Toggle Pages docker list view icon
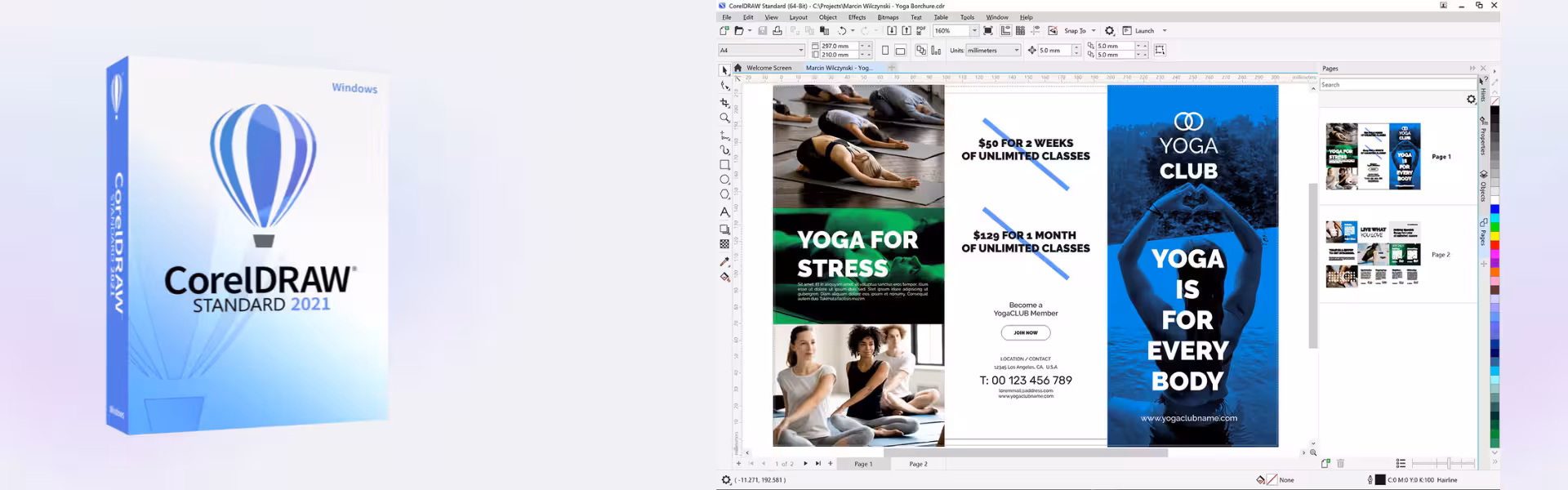The image size is (1568, 490). click(x=1401, y=463)
